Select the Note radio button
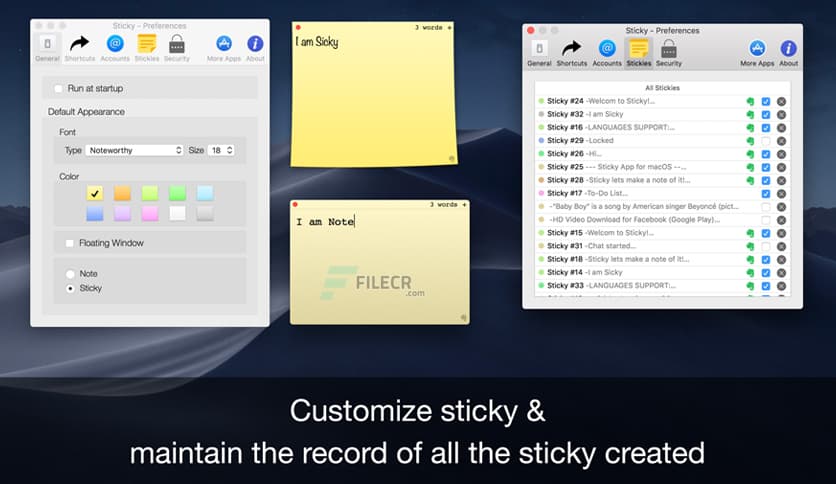The height and width of the screenshot is (484, 836). coord(70,274)
